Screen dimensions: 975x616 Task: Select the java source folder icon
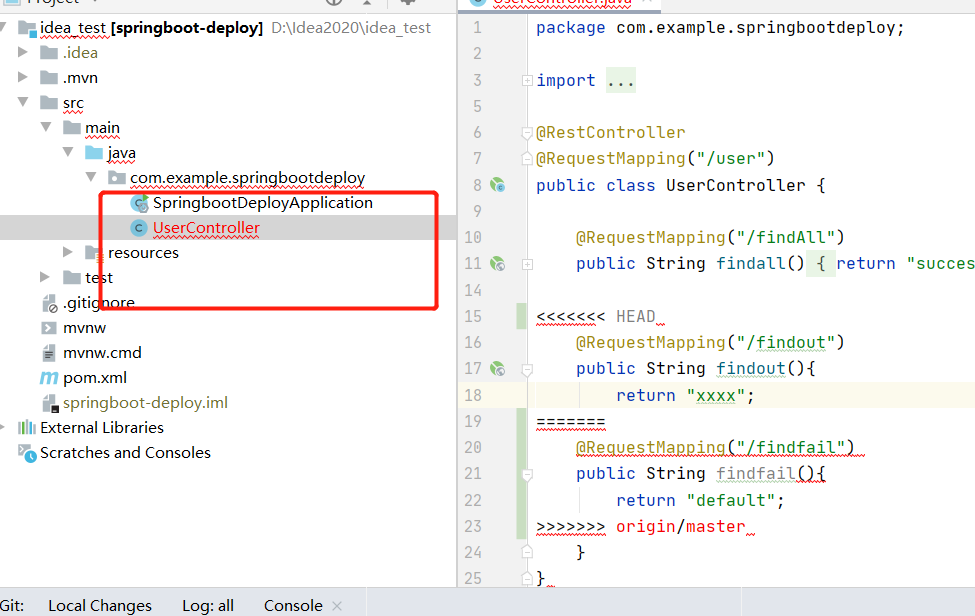click(94, 152)
